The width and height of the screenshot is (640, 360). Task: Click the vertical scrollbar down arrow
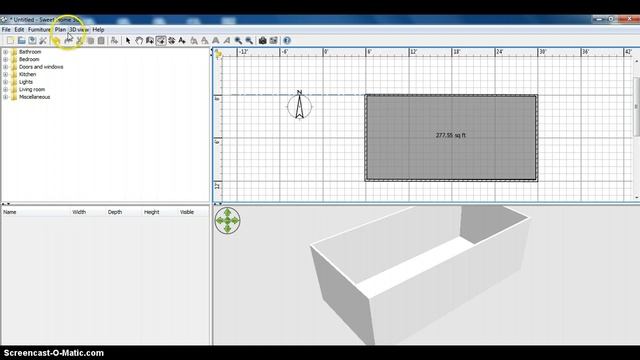pyautogui.click(x=636, y=197)
